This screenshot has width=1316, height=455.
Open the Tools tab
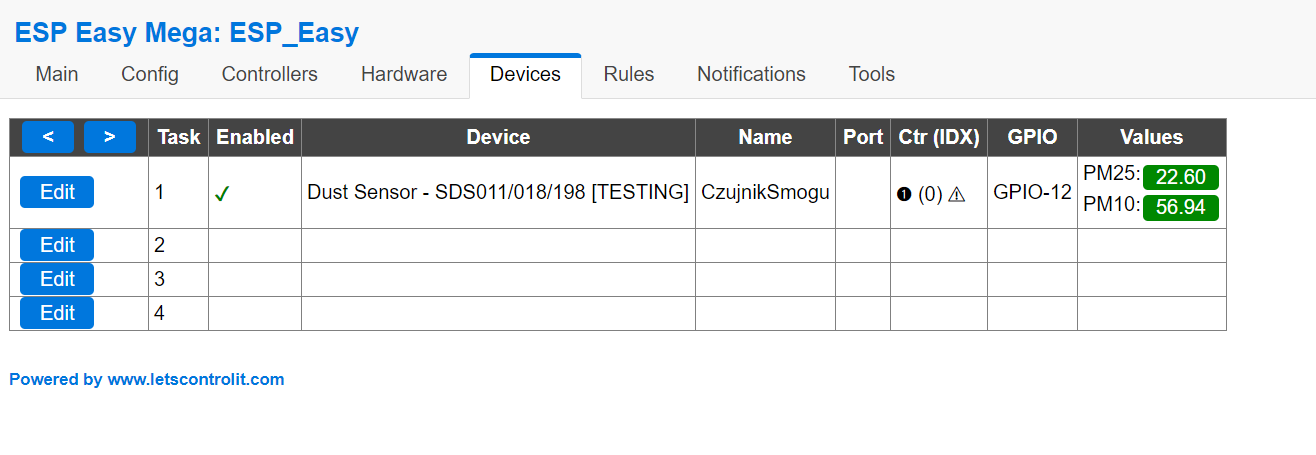click(872, 74)
